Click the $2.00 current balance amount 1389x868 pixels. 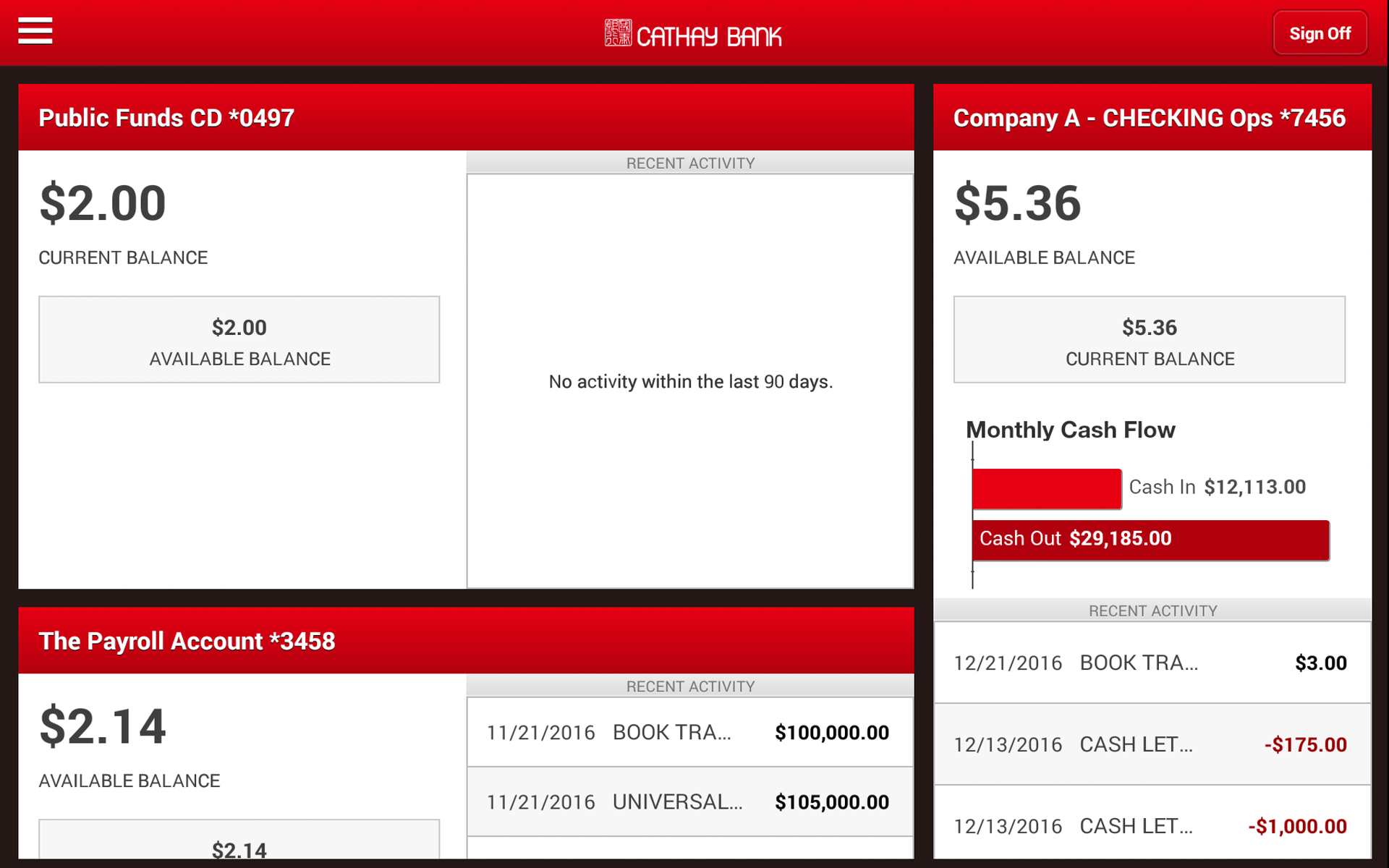point(103,203)
